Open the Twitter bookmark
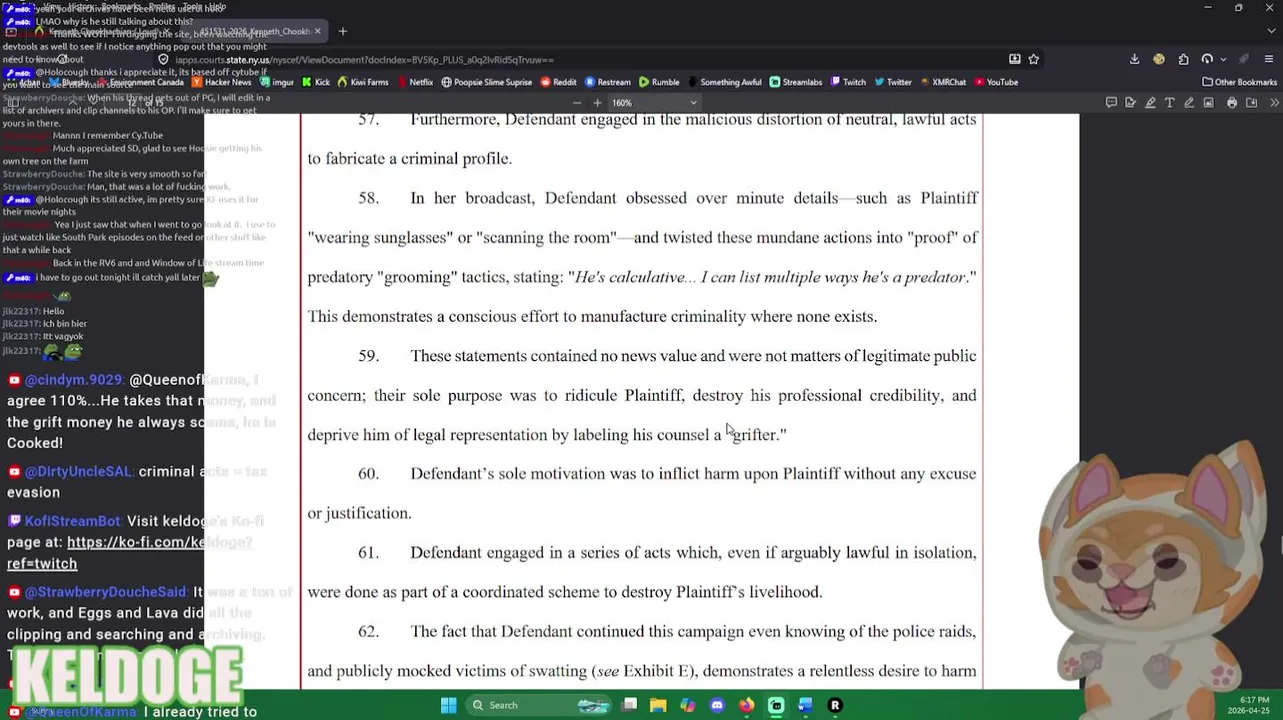 point(893,82)
